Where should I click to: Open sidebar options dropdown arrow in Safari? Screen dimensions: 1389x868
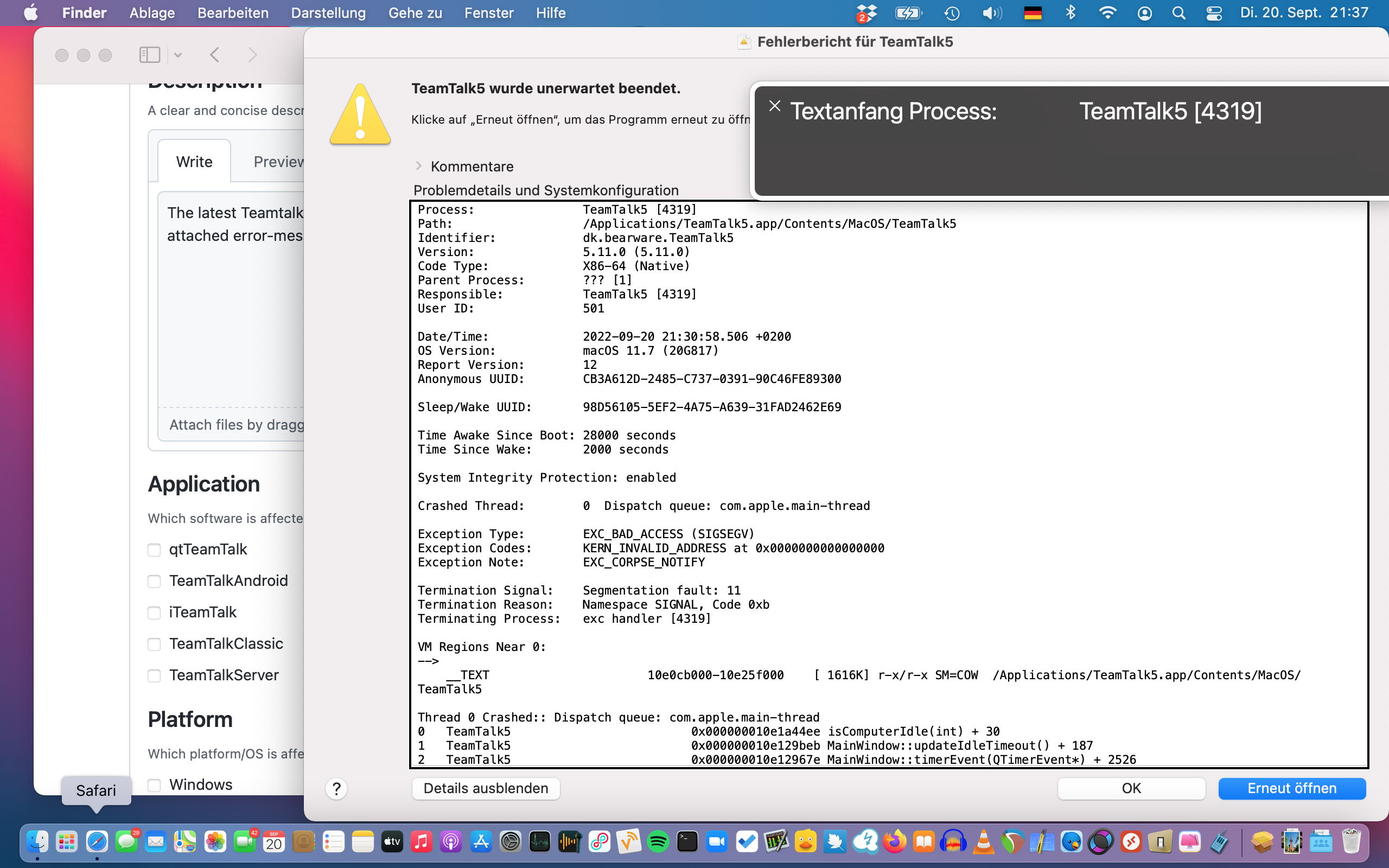click(x=178, y=55)
